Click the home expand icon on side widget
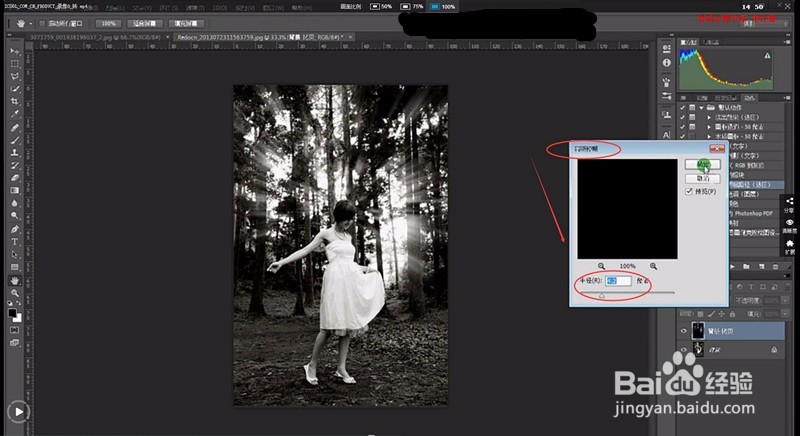This screenshot has width=800, height=436. point(789,244)
